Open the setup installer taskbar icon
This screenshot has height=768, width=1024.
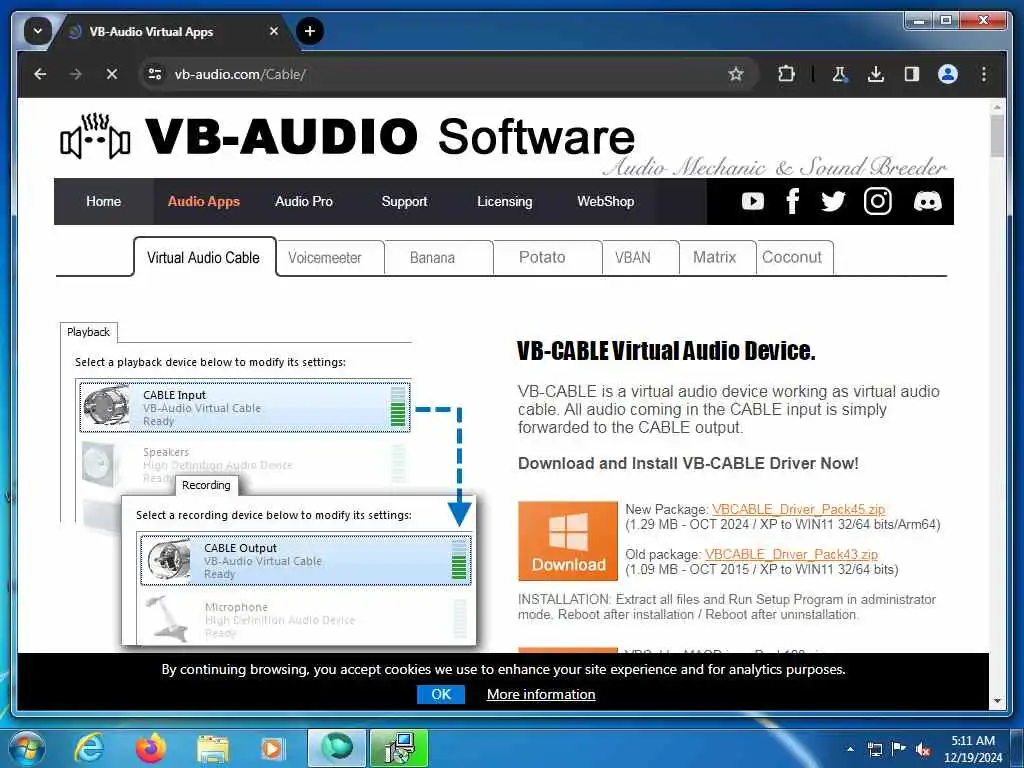pyautogui.click(x=399, y=748)
